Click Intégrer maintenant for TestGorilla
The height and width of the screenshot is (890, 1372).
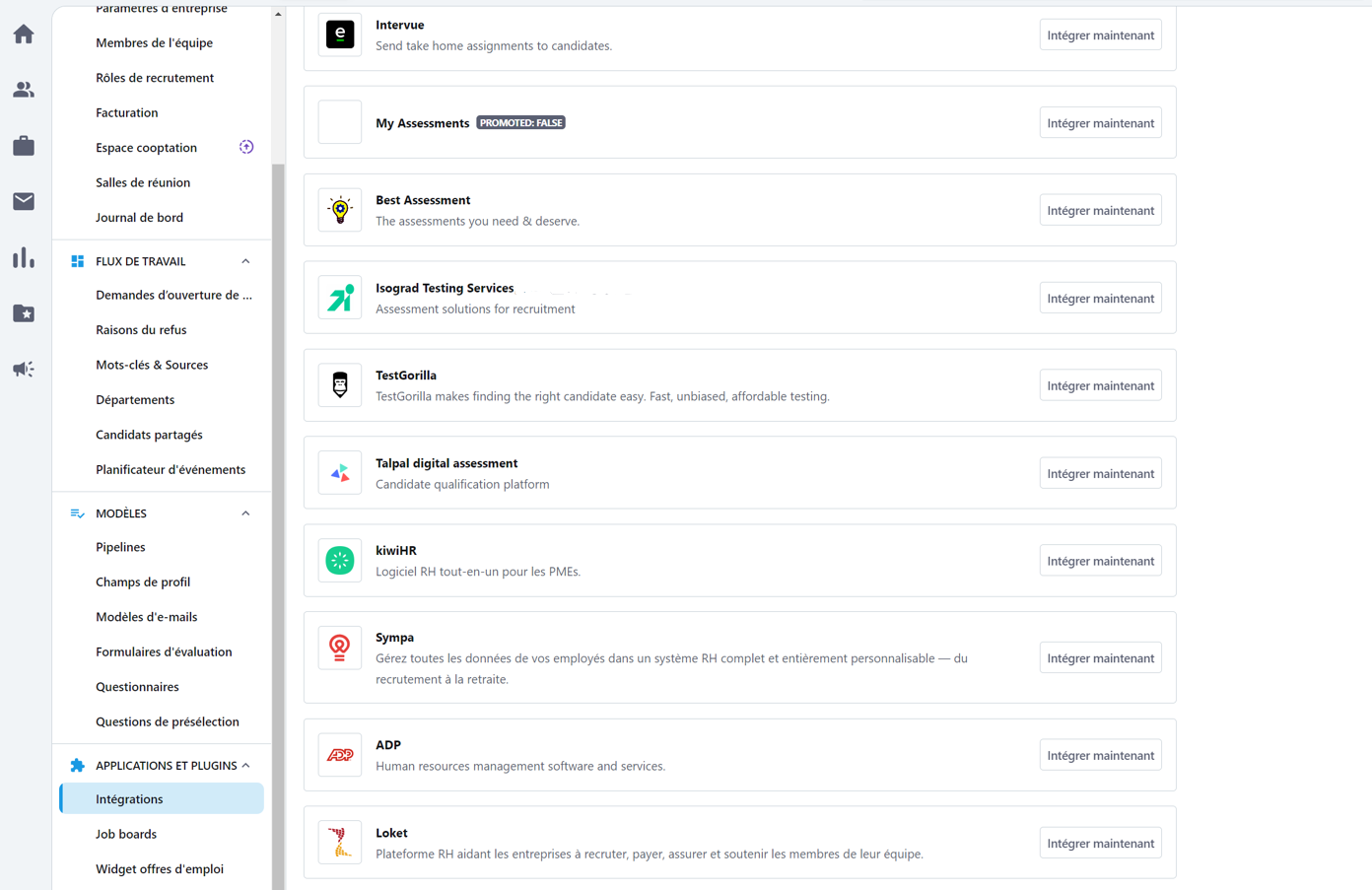(1100, 386)
